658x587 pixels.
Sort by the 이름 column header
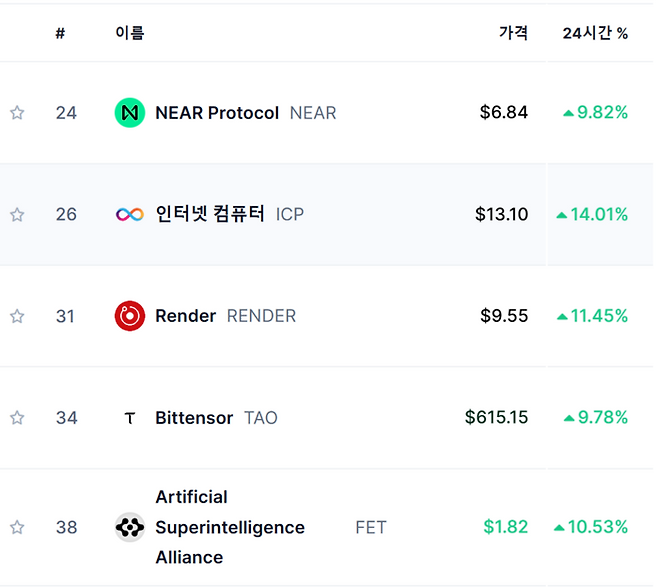point(130,33)
